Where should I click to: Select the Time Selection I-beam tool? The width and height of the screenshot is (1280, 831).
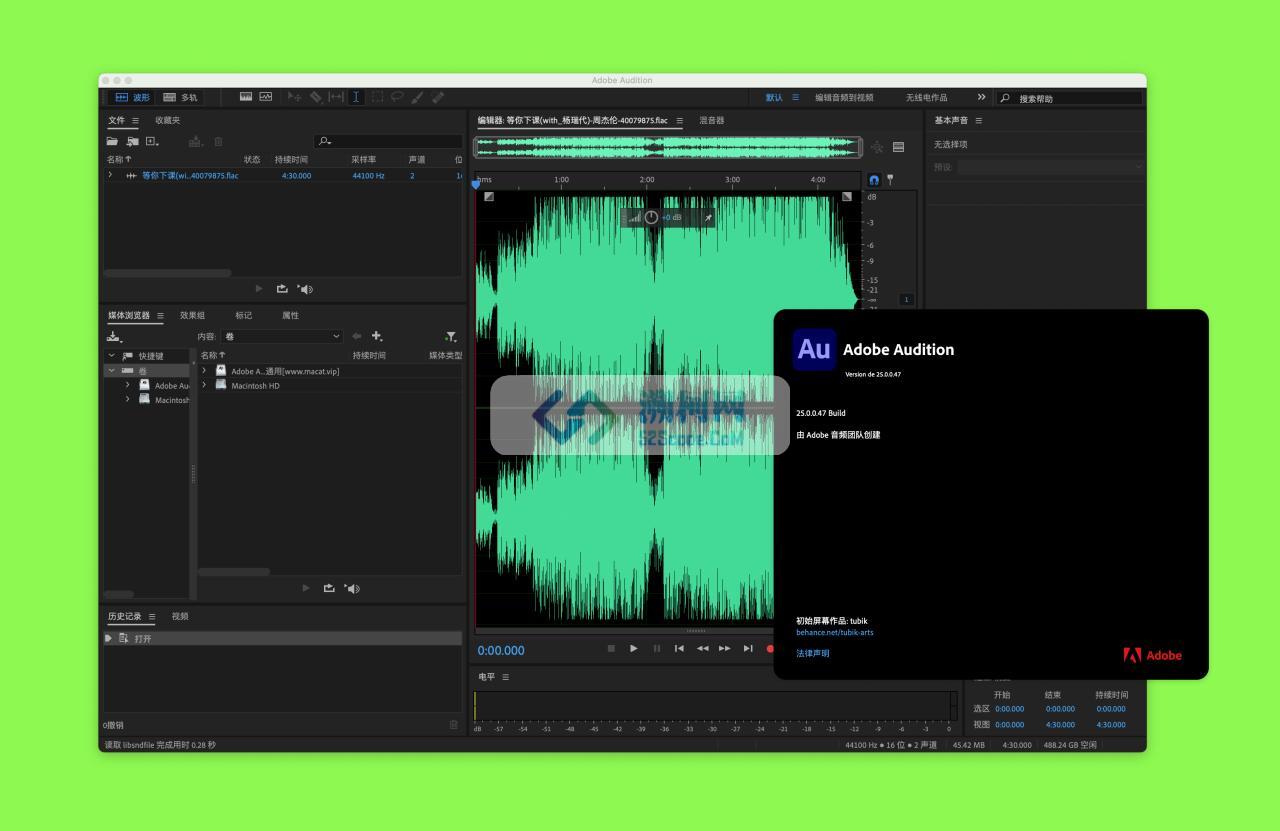[x=356, y=97]
